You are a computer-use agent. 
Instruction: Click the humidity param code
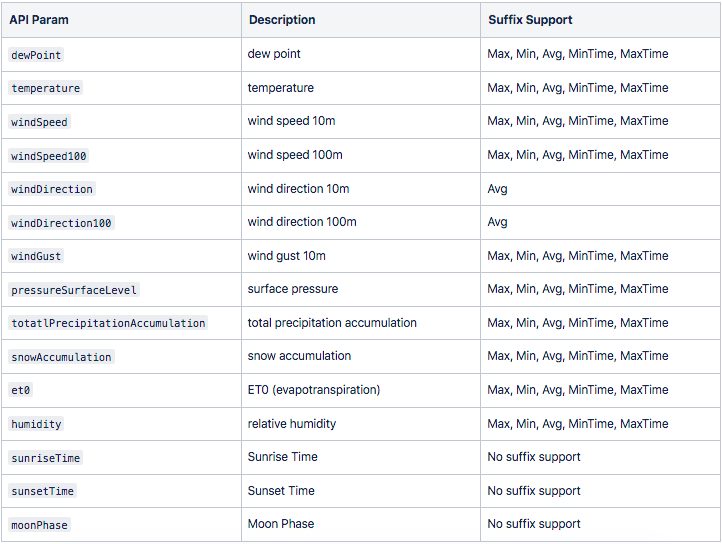tap(36, 424)
